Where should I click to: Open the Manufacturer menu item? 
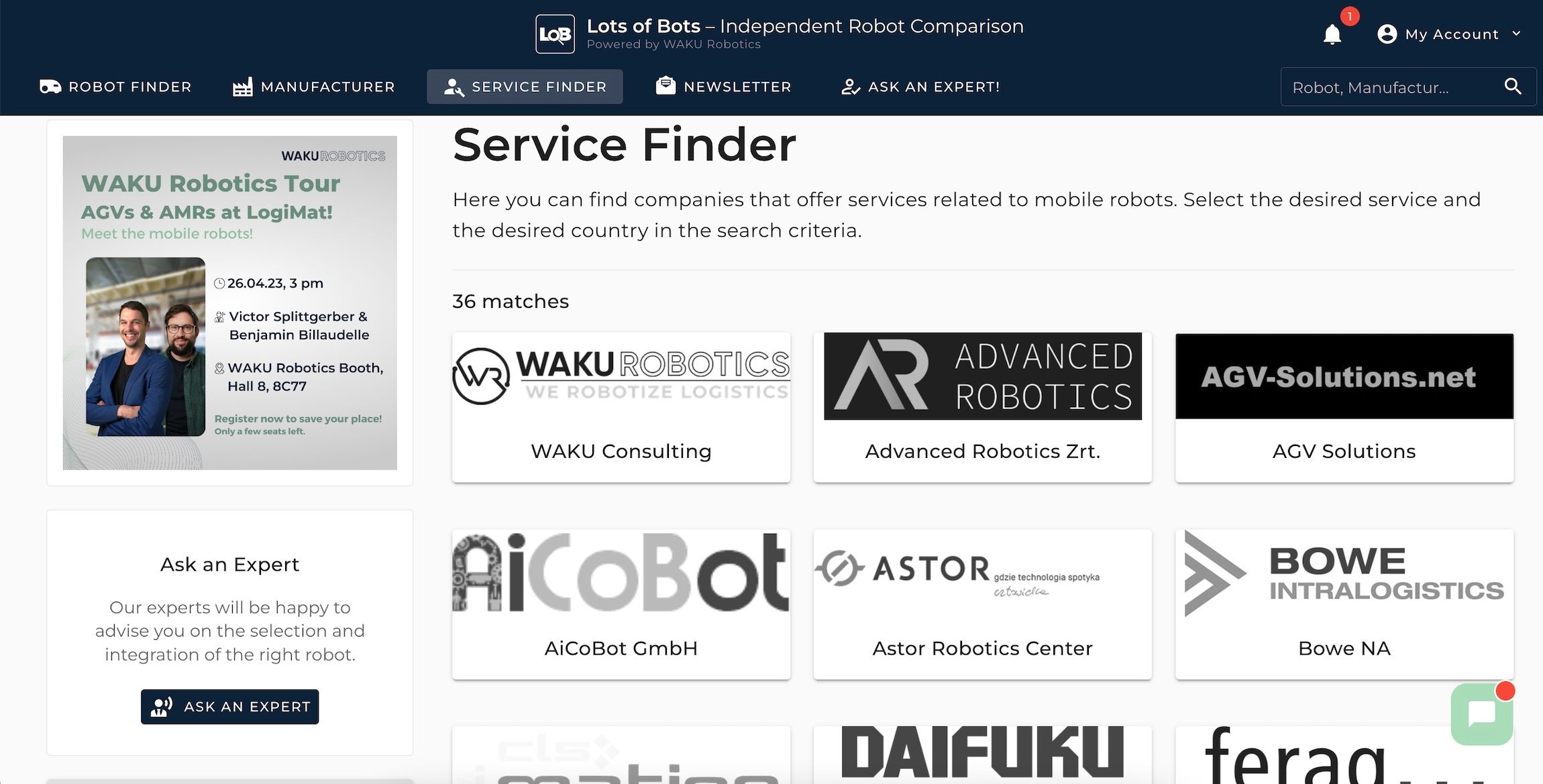coord(314,87)
